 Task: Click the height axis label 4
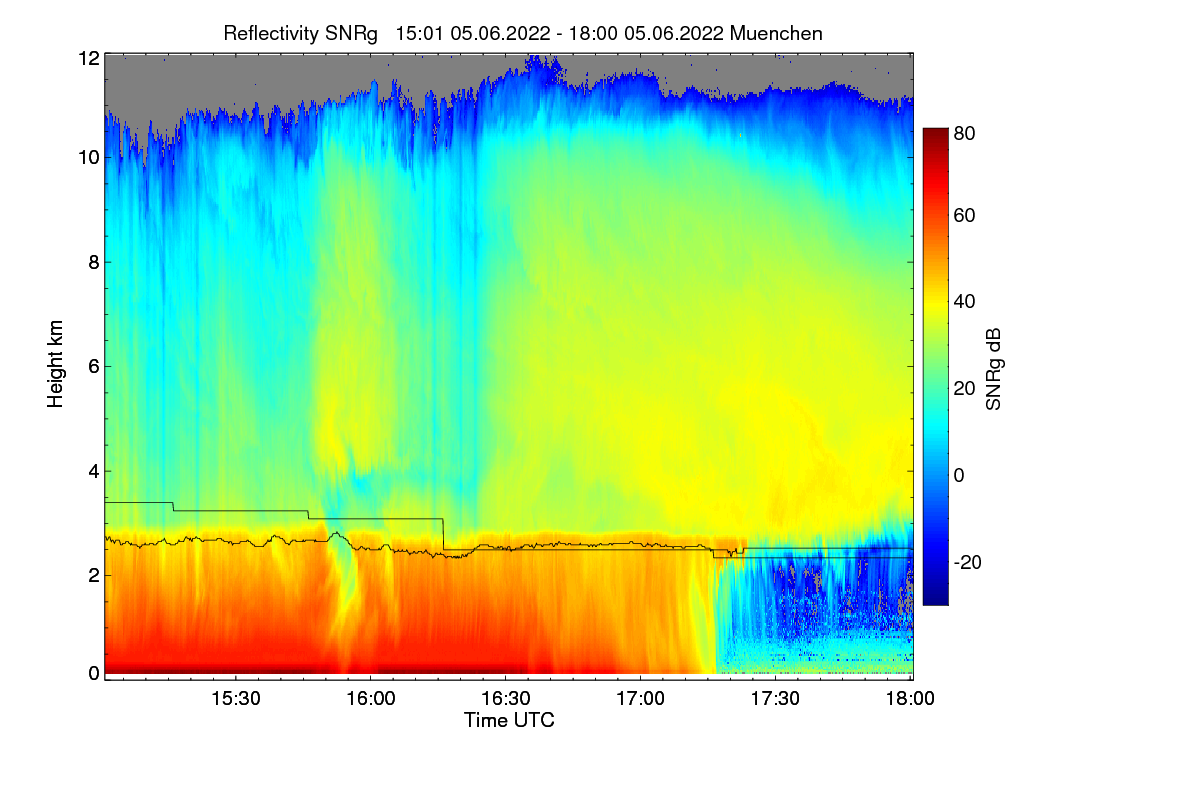coord(94,471)
